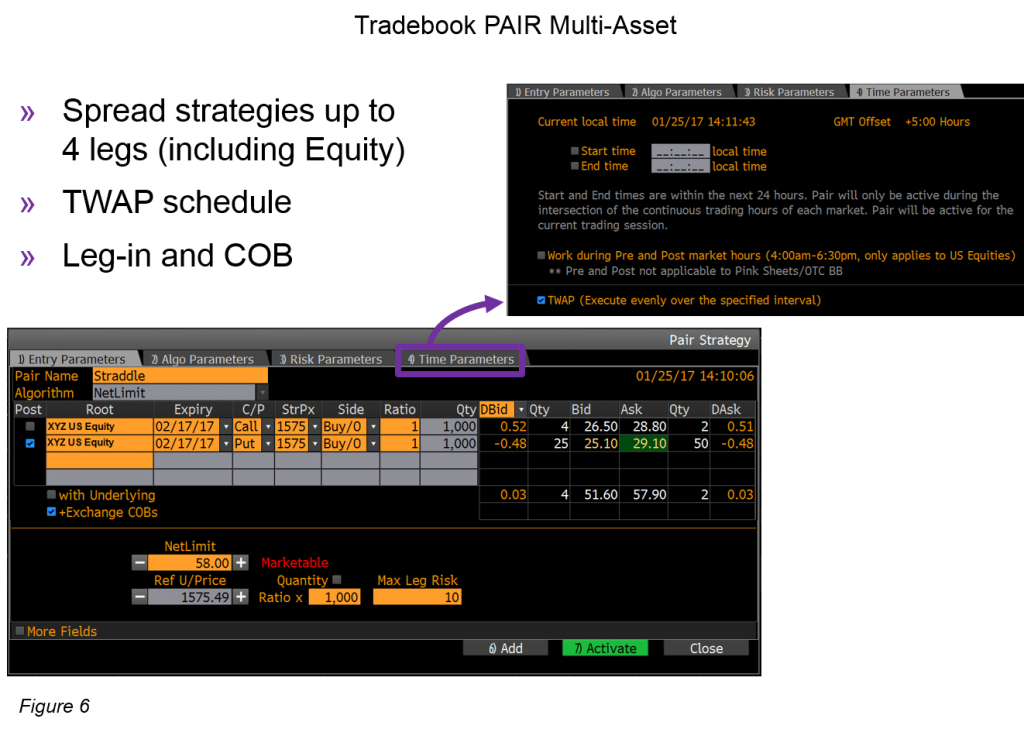
Task: Toggle Post checkbox for the Put leg
Action: pyautogui.click(x=30, y=443)
